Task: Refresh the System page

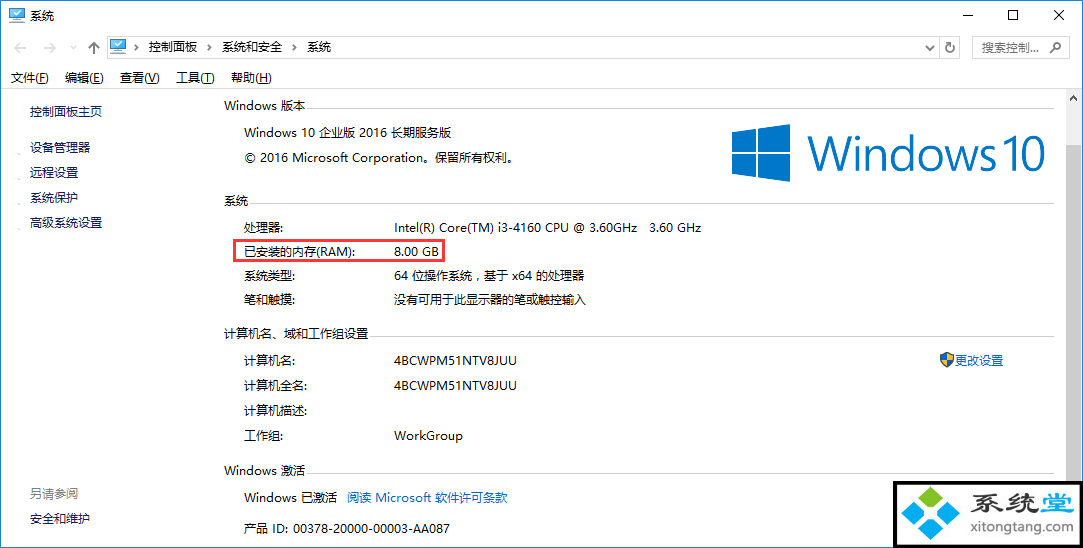Action: point(950,48)
